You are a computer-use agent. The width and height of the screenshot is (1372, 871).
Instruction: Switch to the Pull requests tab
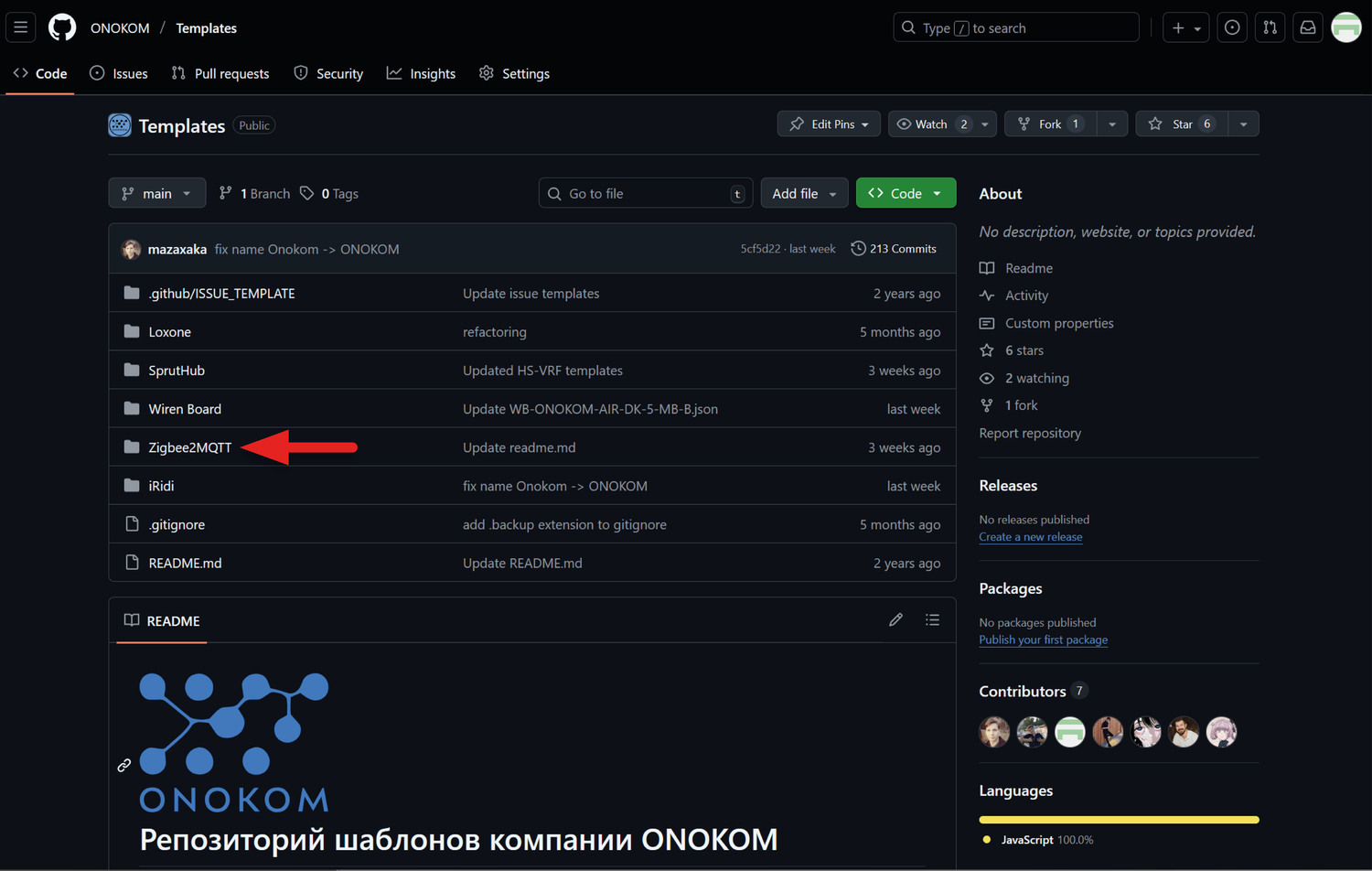220,73
